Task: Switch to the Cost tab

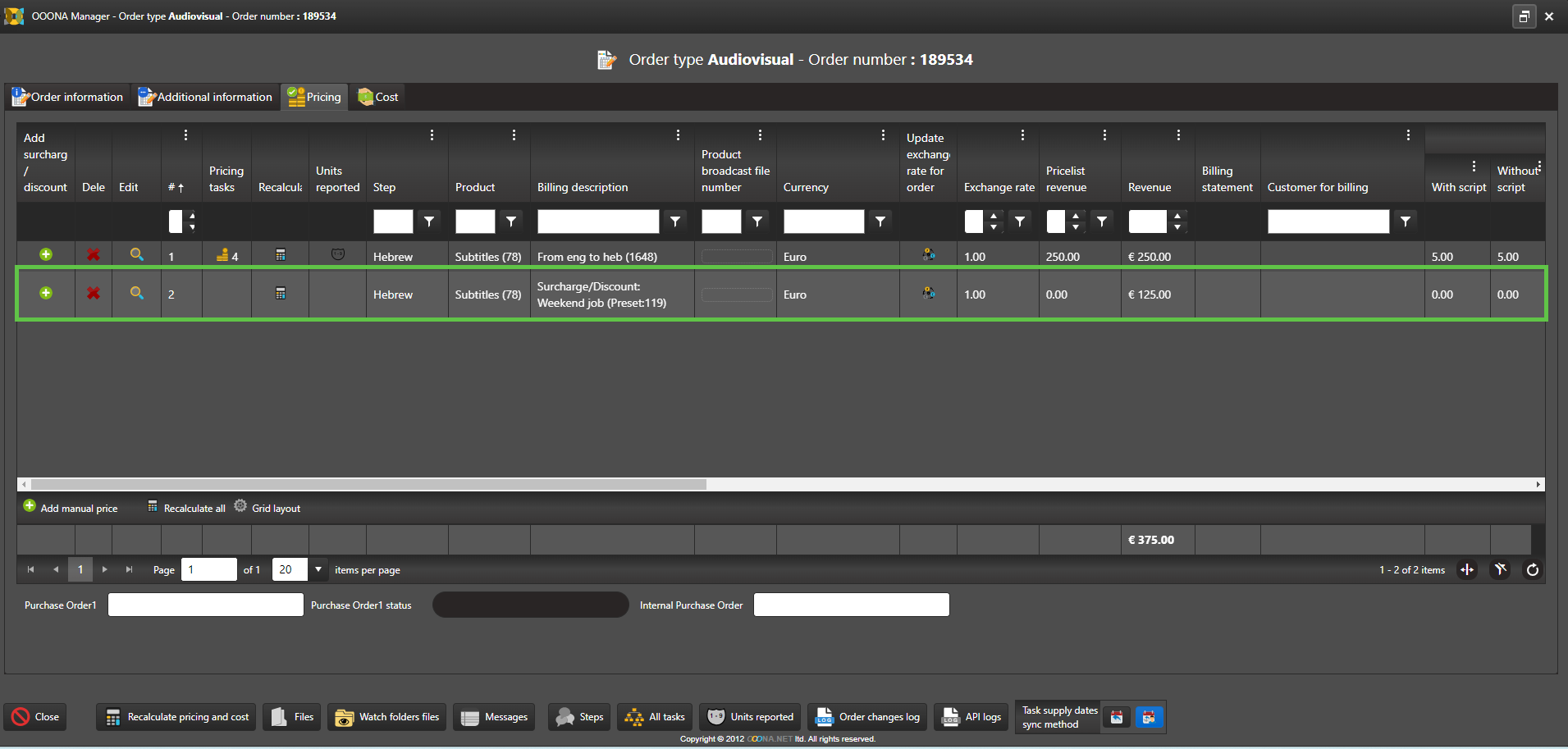Action: [x=378, y=97]
